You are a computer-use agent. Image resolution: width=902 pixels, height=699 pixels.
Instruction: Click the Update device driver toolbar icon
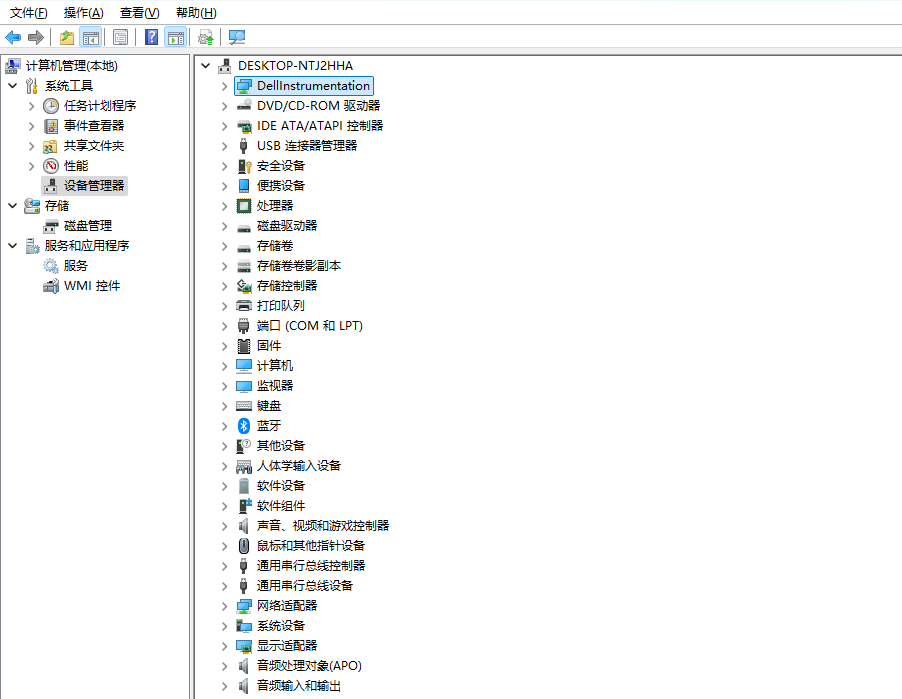click(205, 37)
